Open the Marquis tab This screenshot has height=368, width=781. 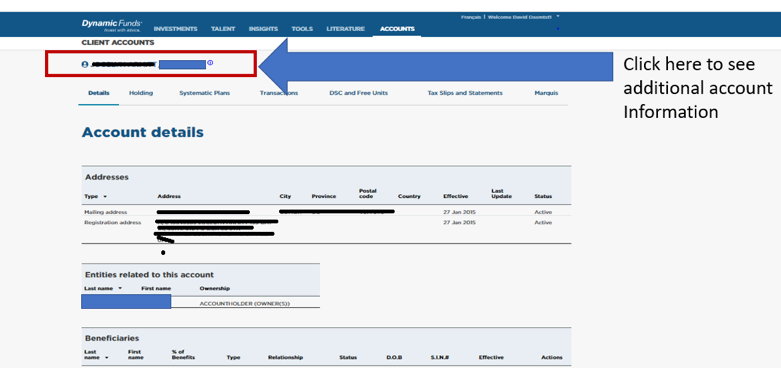(546, 93)
